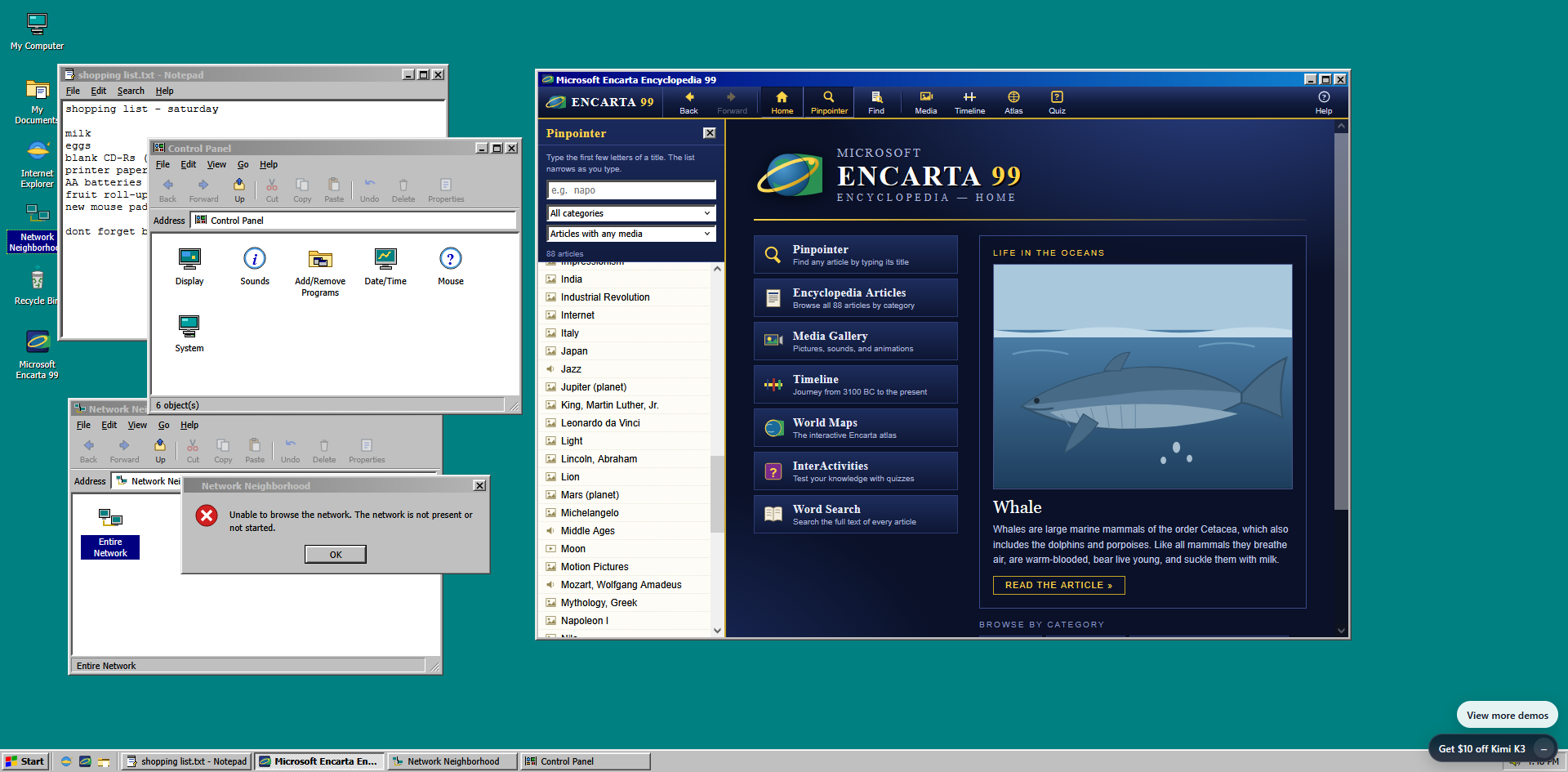1568x772 pixels.
Task: Open the Pinpointer tool in Encarta toolbar
Action: (829, 103)
